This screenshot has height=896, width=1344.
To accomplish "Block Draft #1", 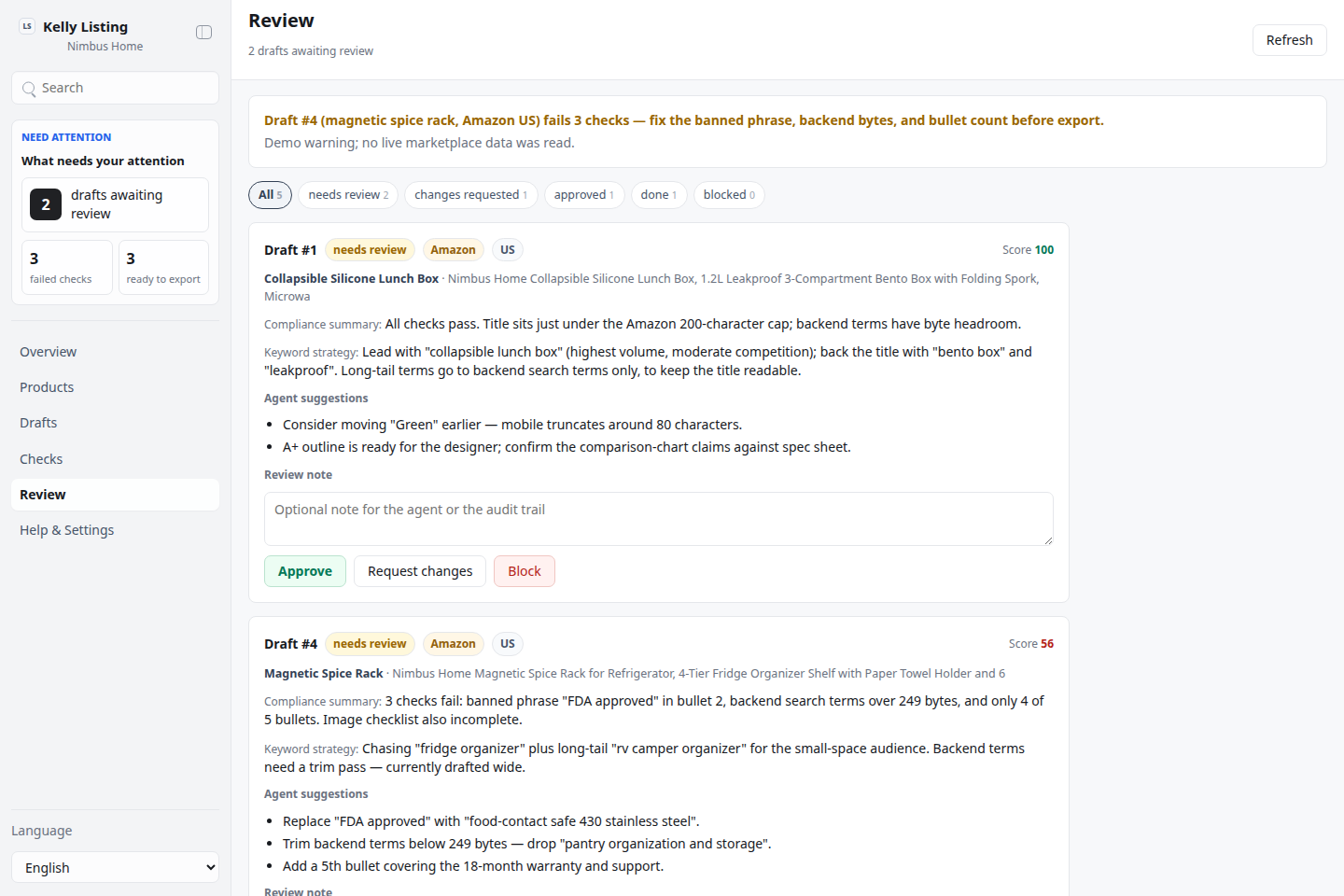I will 525,571.
